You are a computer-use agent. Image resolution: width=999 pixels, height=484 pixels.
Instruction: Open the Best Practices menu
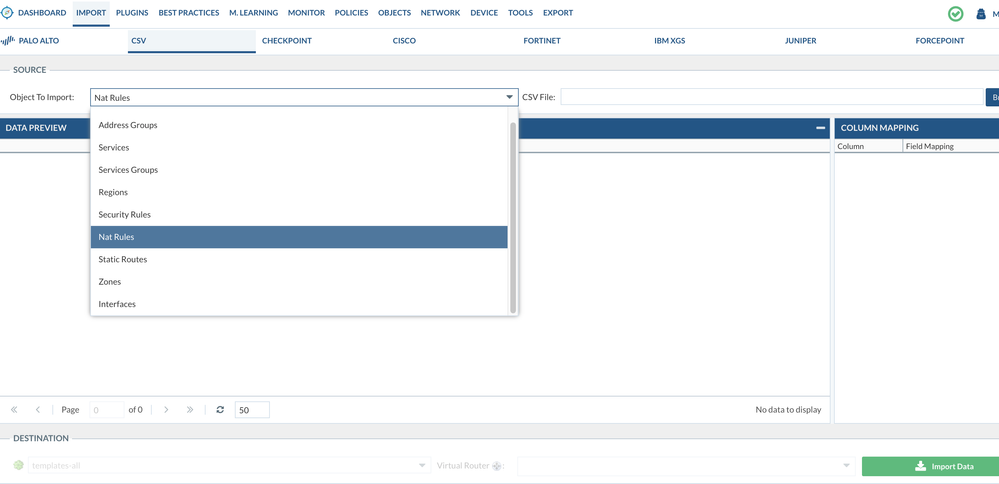189,13
